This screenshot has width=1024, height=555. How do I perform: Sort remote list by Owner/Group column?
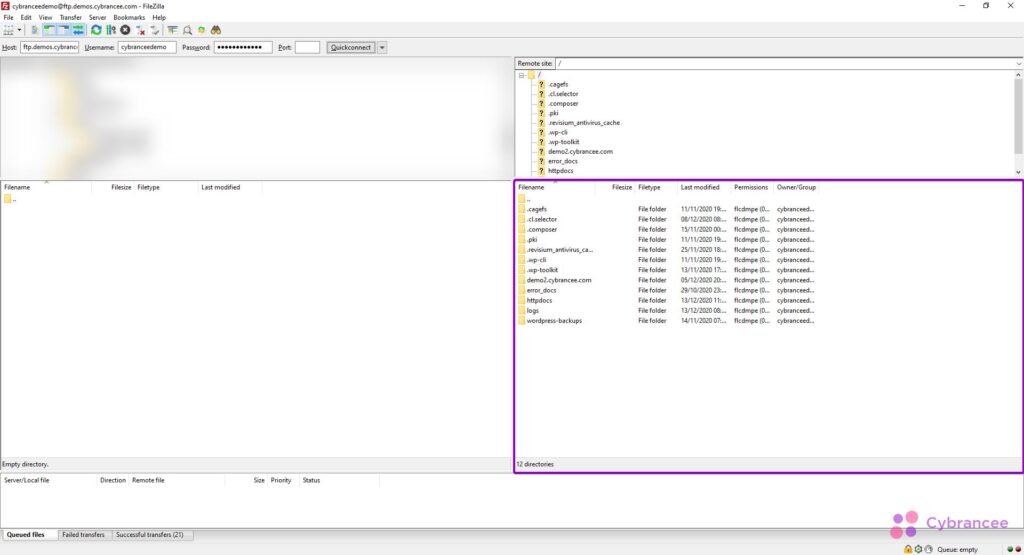pyautogui.click(x=796, y=187)
